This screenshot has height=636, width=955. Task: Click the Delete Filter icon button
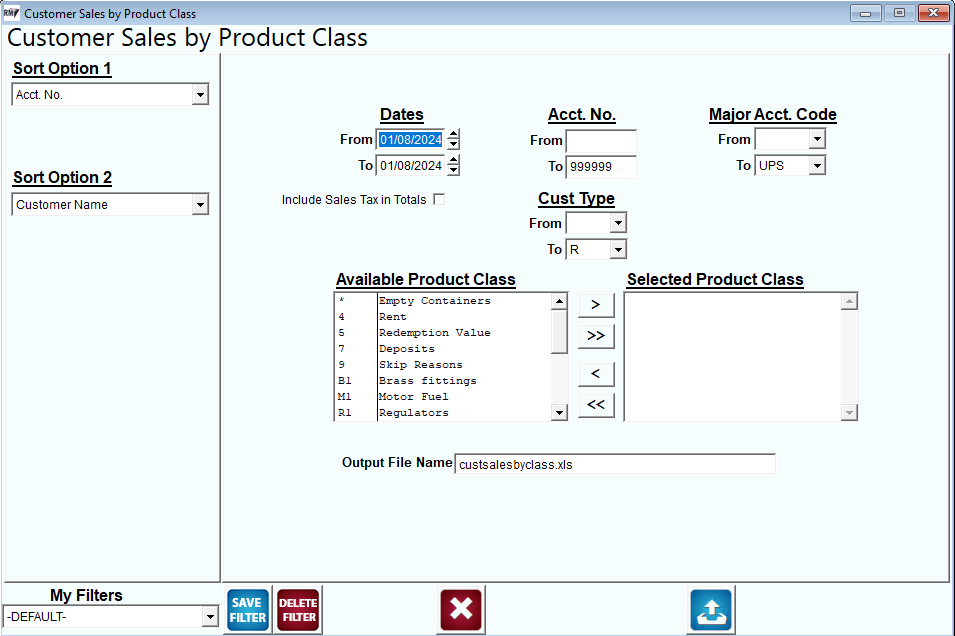pyautogui.click(x=298, y=609)
